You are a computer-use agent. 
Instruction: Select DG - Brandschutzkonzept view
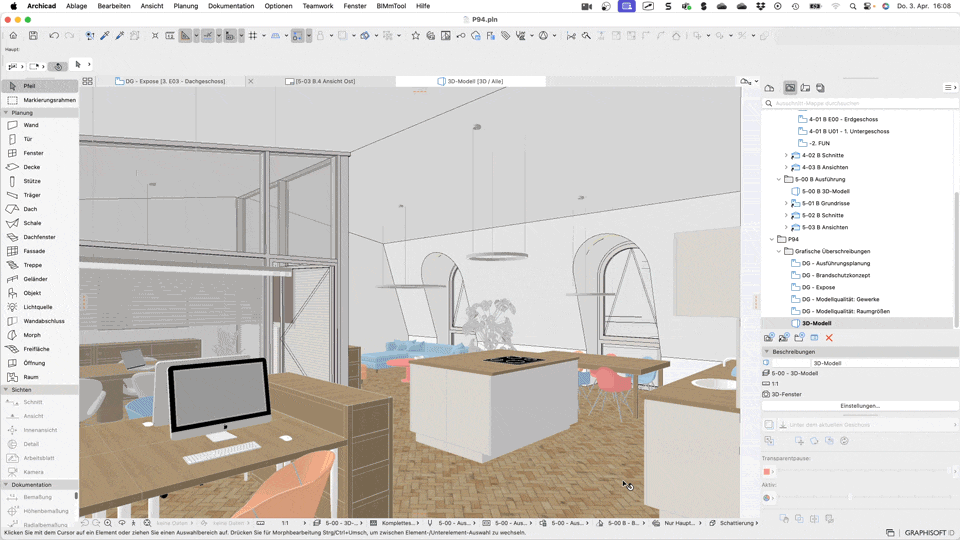[836, 276]
